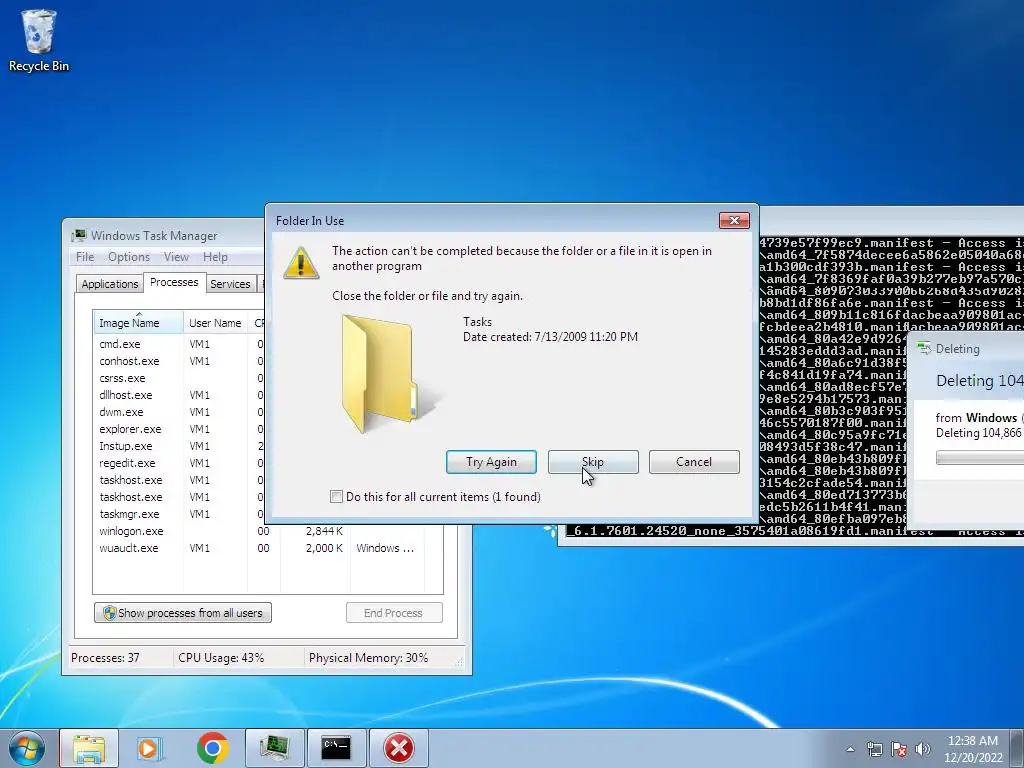Select Instup.exe process row
The image size is (1024, 768).
179,446
